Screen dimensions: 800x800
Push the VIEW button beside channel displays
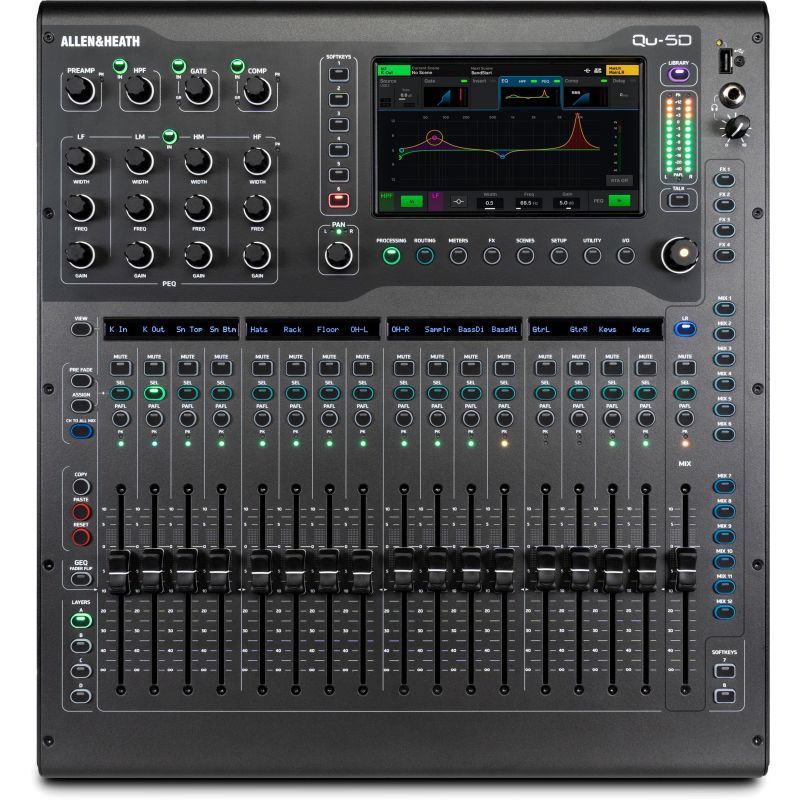(81, 329)
